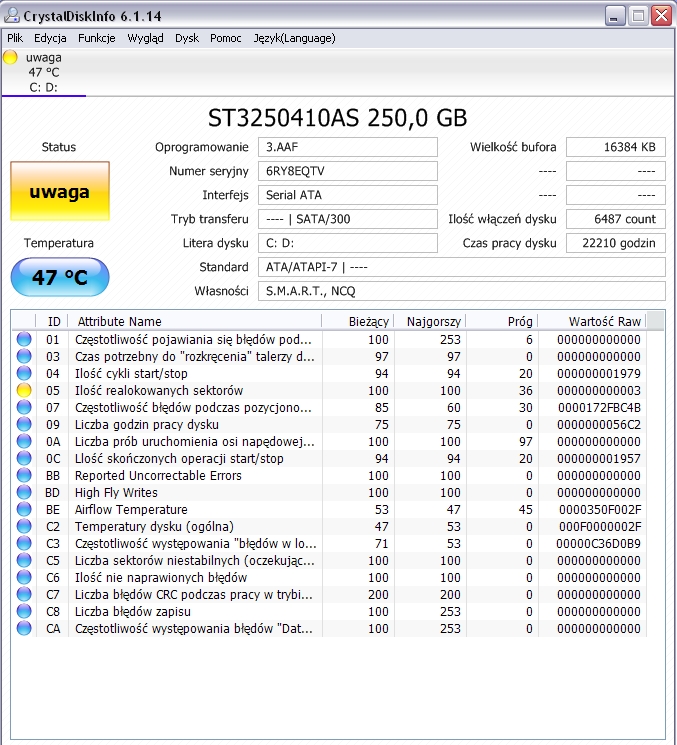Click the Wartość Raw column header
Screen dimensions: 677x745
592,322
